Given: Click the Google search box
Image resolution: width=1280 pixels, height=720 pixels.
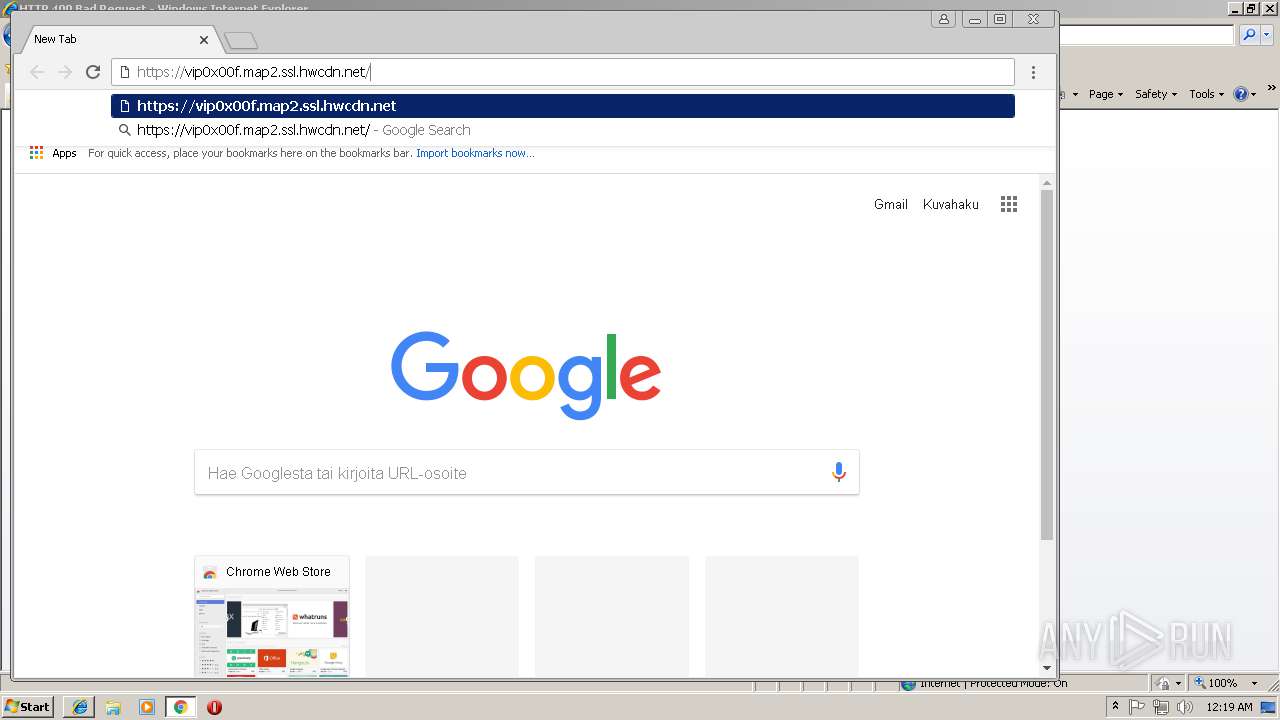Looking at the screenshot, I should click(x=527, y=473).
